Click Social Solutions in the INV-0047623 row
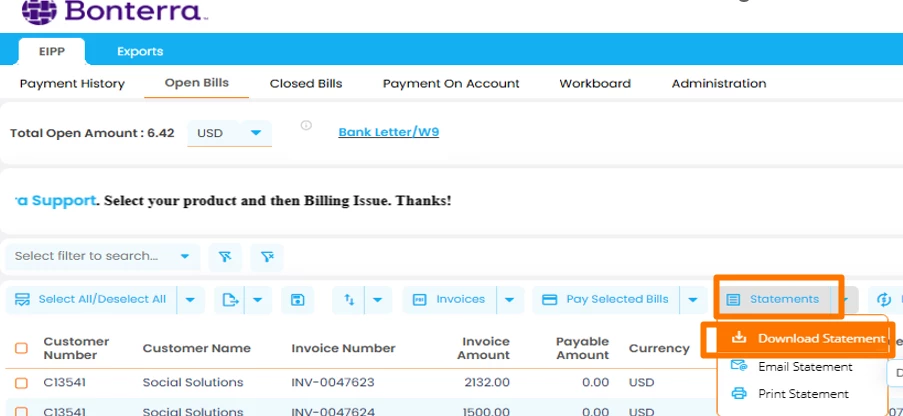 [193, 383]
